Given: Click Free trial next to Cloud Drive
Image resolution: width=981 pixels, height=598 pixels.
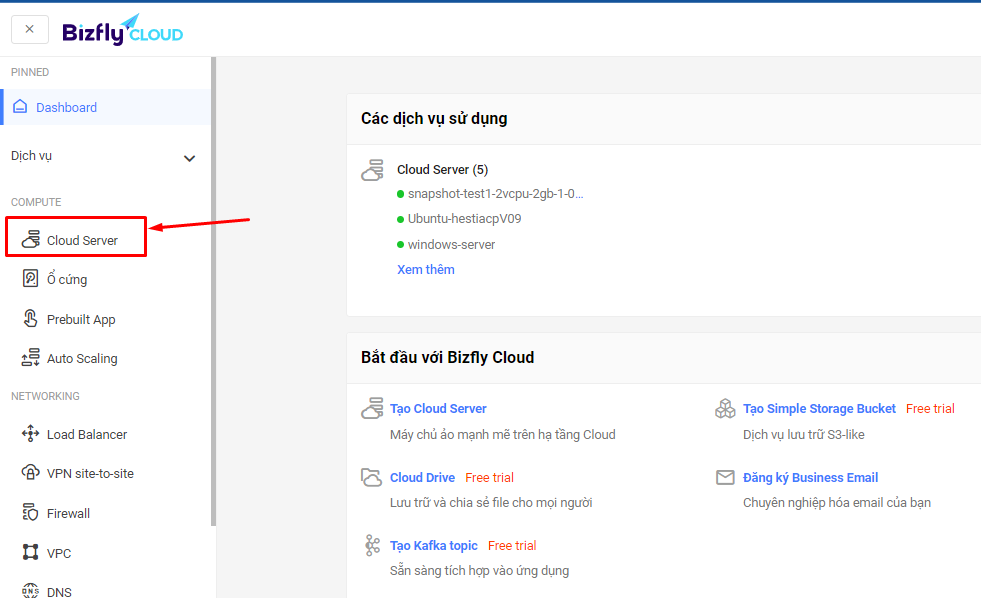Looking at the screenshot, I should click(x=489, y=477).
